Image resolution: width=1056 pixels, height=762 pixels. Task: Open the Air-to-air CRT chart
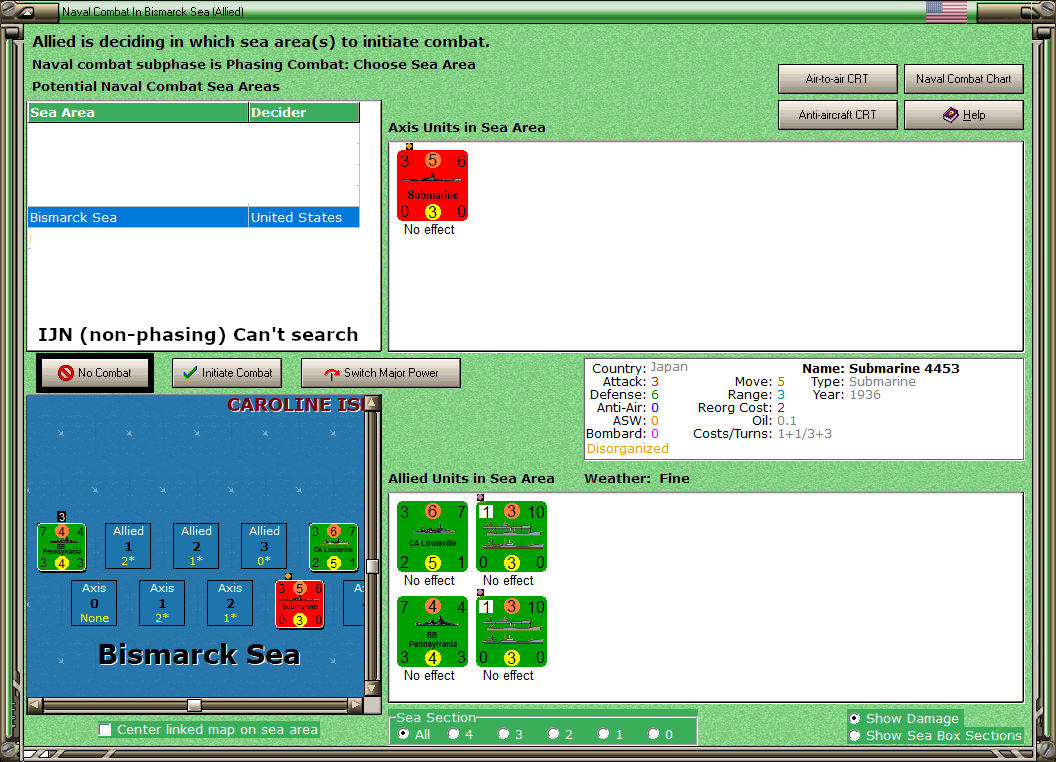click(x=837, y=79)
